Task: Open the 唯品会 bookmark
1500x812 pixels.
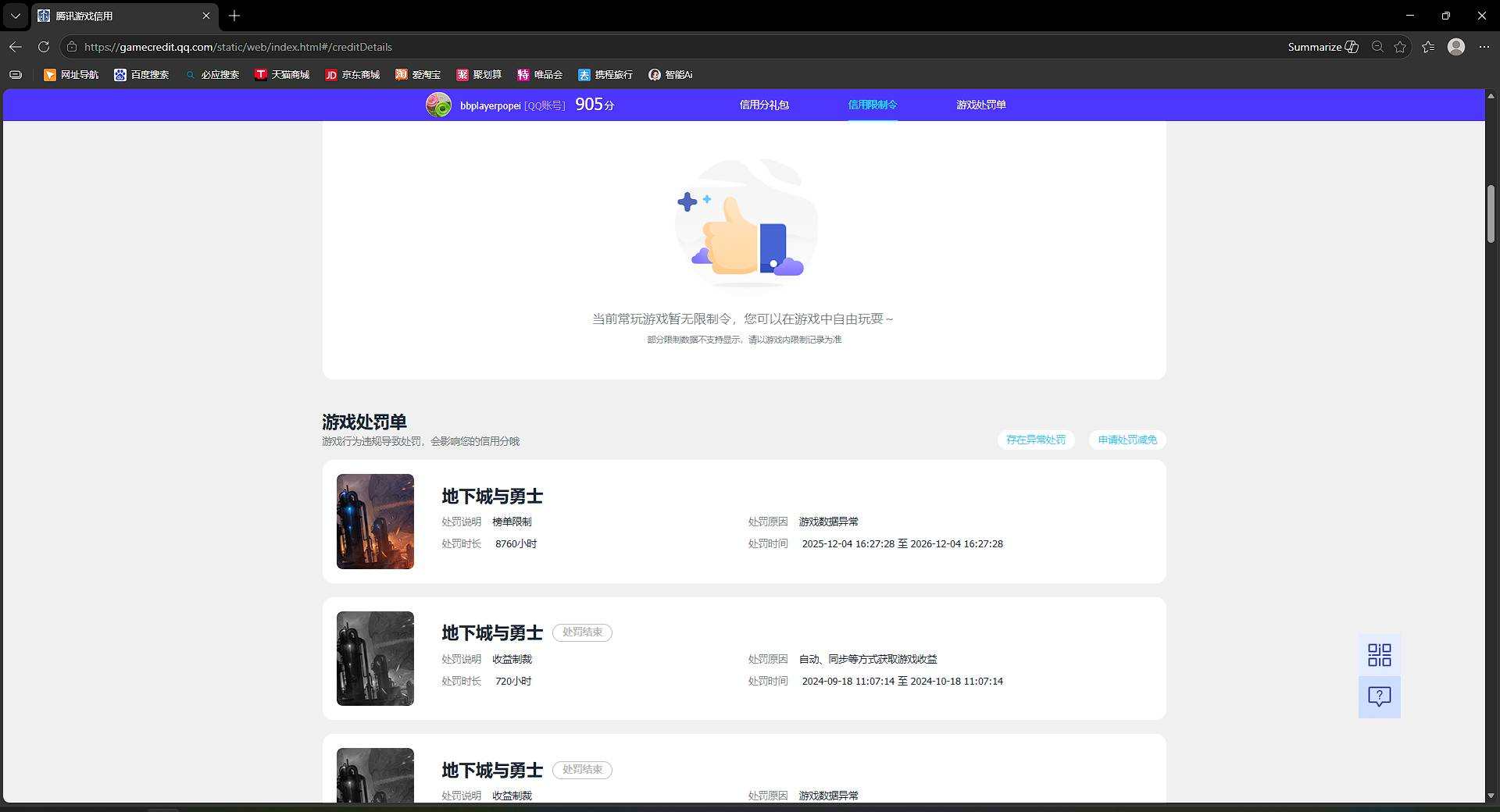Action: [x=540, y=75]
